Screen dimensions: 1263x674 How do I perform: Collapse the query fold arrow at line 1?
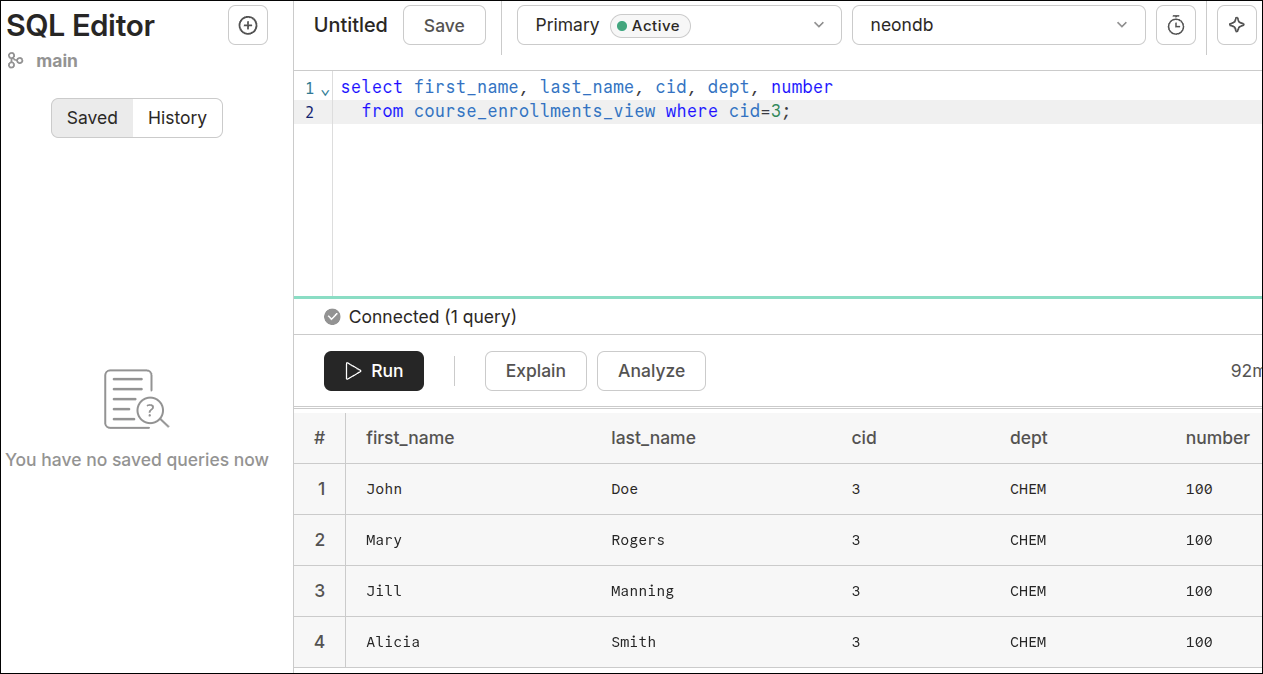(x=325, y=90)
